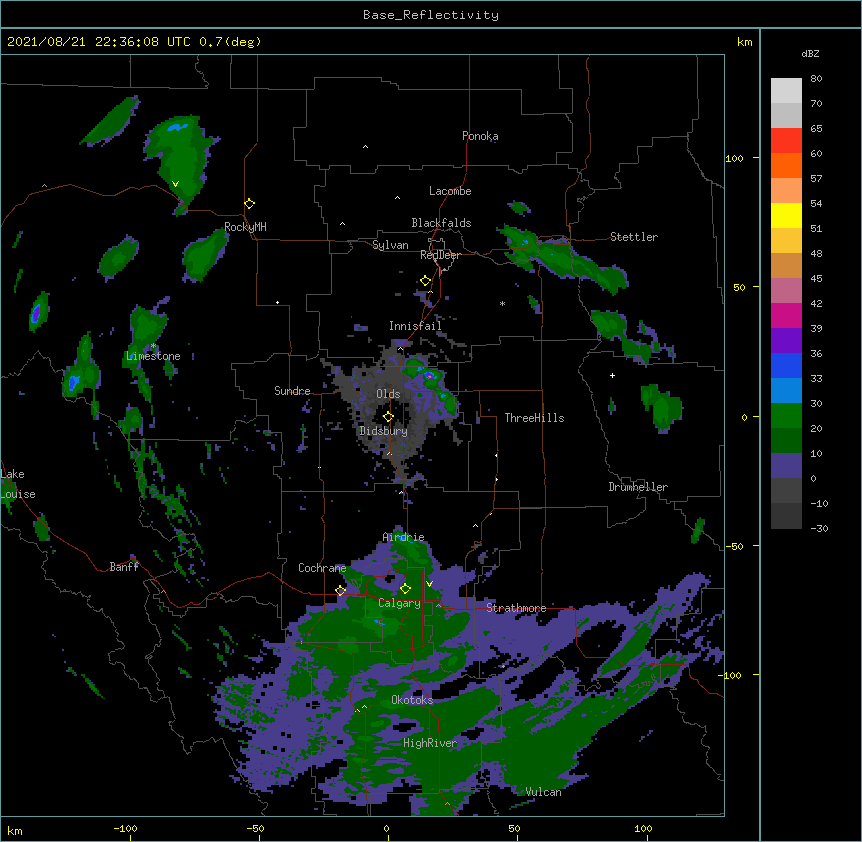862x842 pixels.
Task: Click the yellow diamond marker between Olds and Didsbury
Action: (388, 417)
